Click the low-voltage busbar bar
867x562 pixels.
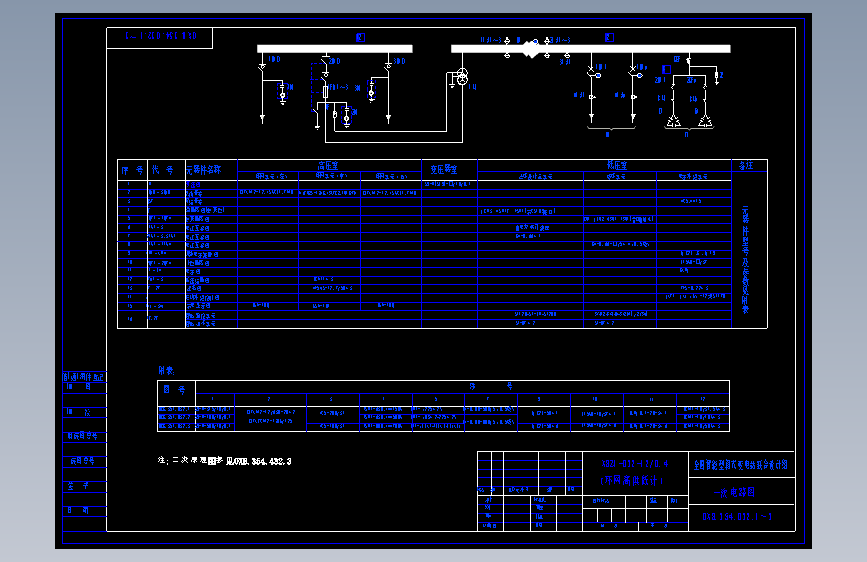click(591, 49)
